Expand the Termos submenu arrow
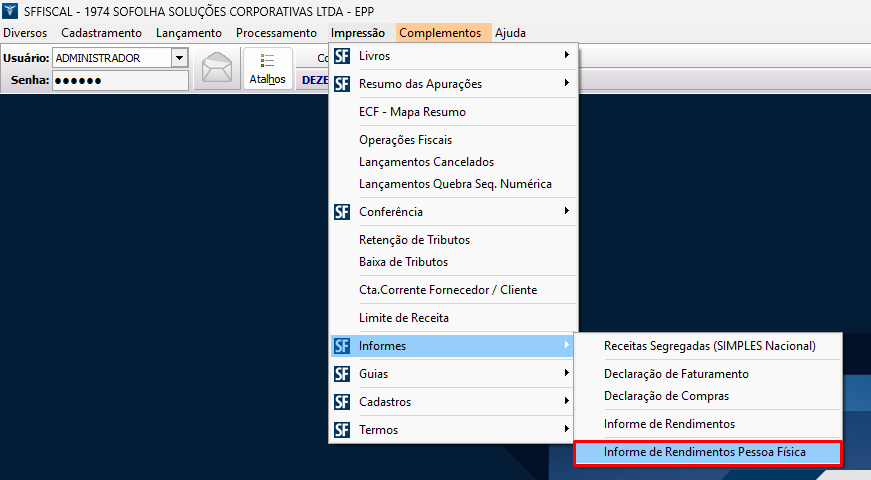Viewport: 871px width, 480px height. (x=567, y=430)
